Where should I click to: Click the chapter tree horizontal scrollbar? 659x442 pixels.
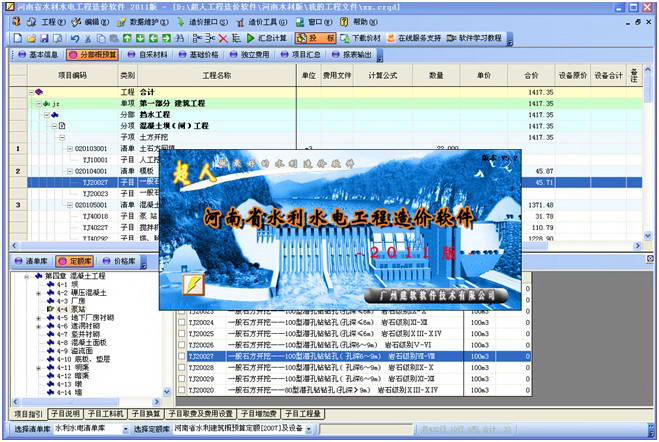86,402
